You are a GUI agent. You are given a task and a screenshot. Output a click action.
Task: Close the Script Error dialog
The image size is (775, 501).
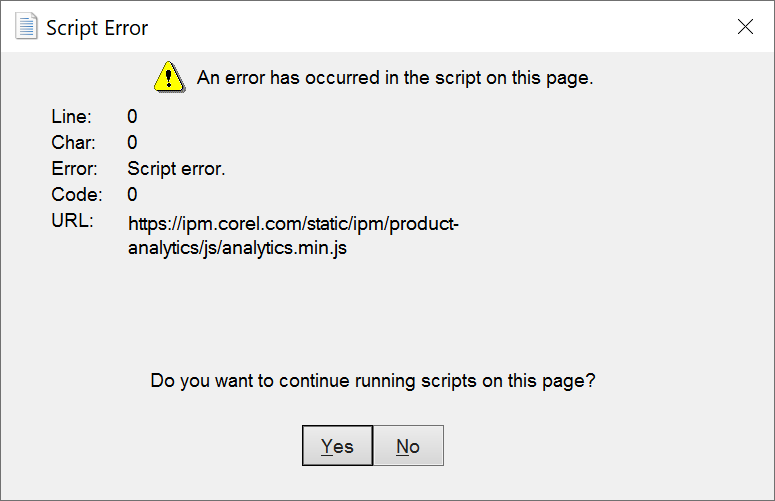point(745,27)
